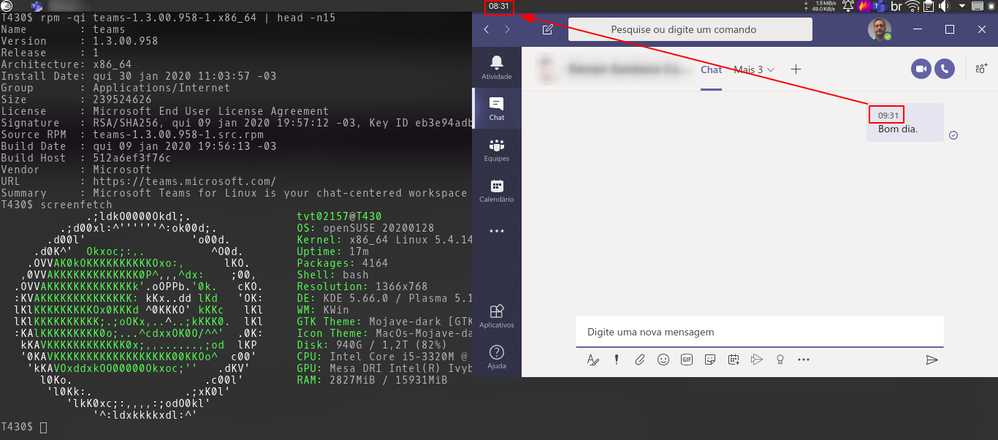Check the message seen status icon
The width and height of the screenshot is (998, 440).
(x=953, y=135)
